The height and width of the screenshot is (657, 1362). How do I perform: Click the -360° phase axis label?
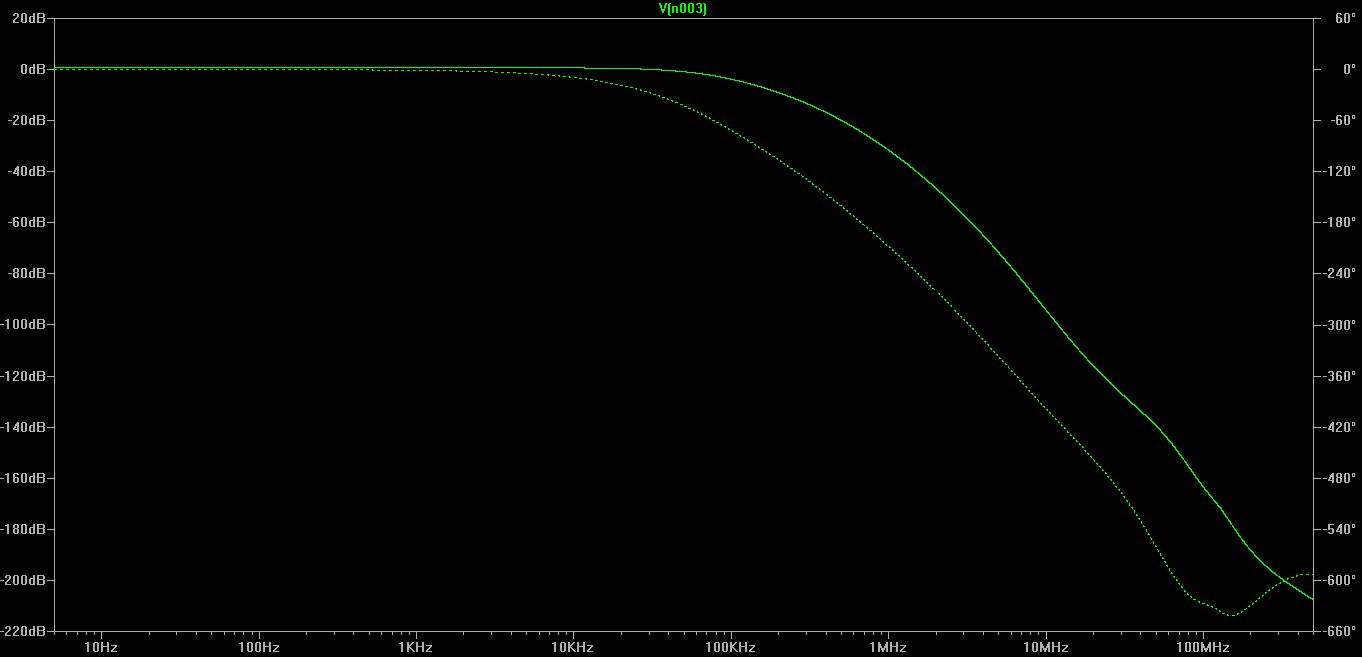(1339, 376)
